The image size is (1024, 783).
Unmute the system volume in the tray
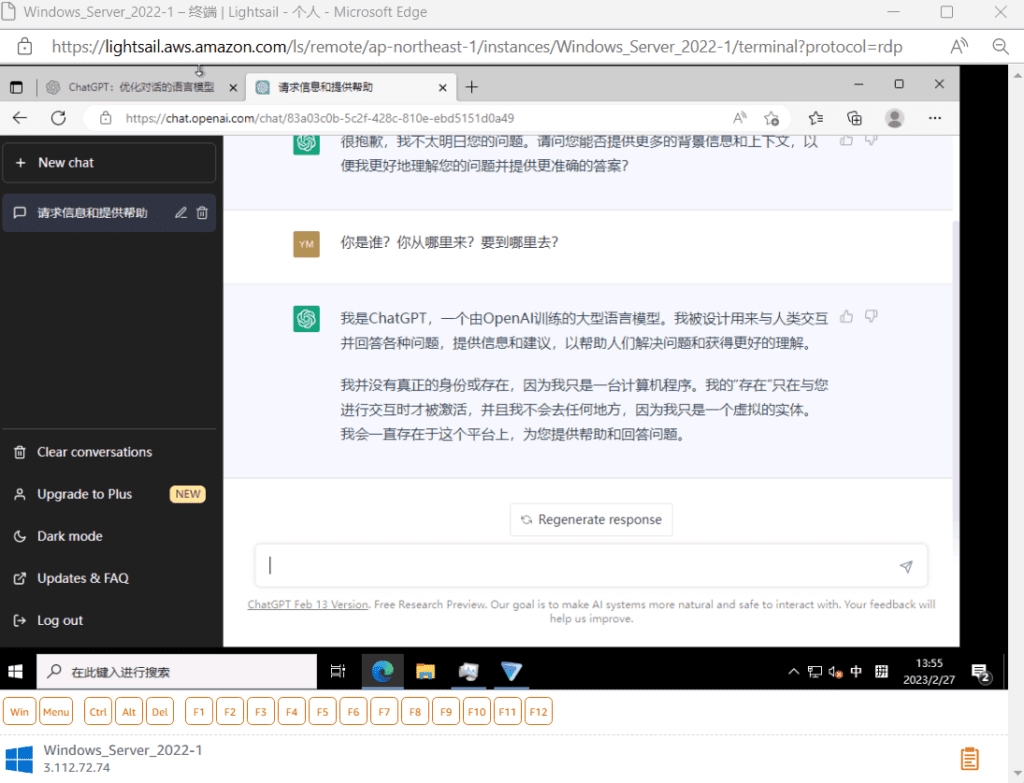coord(836,671)
